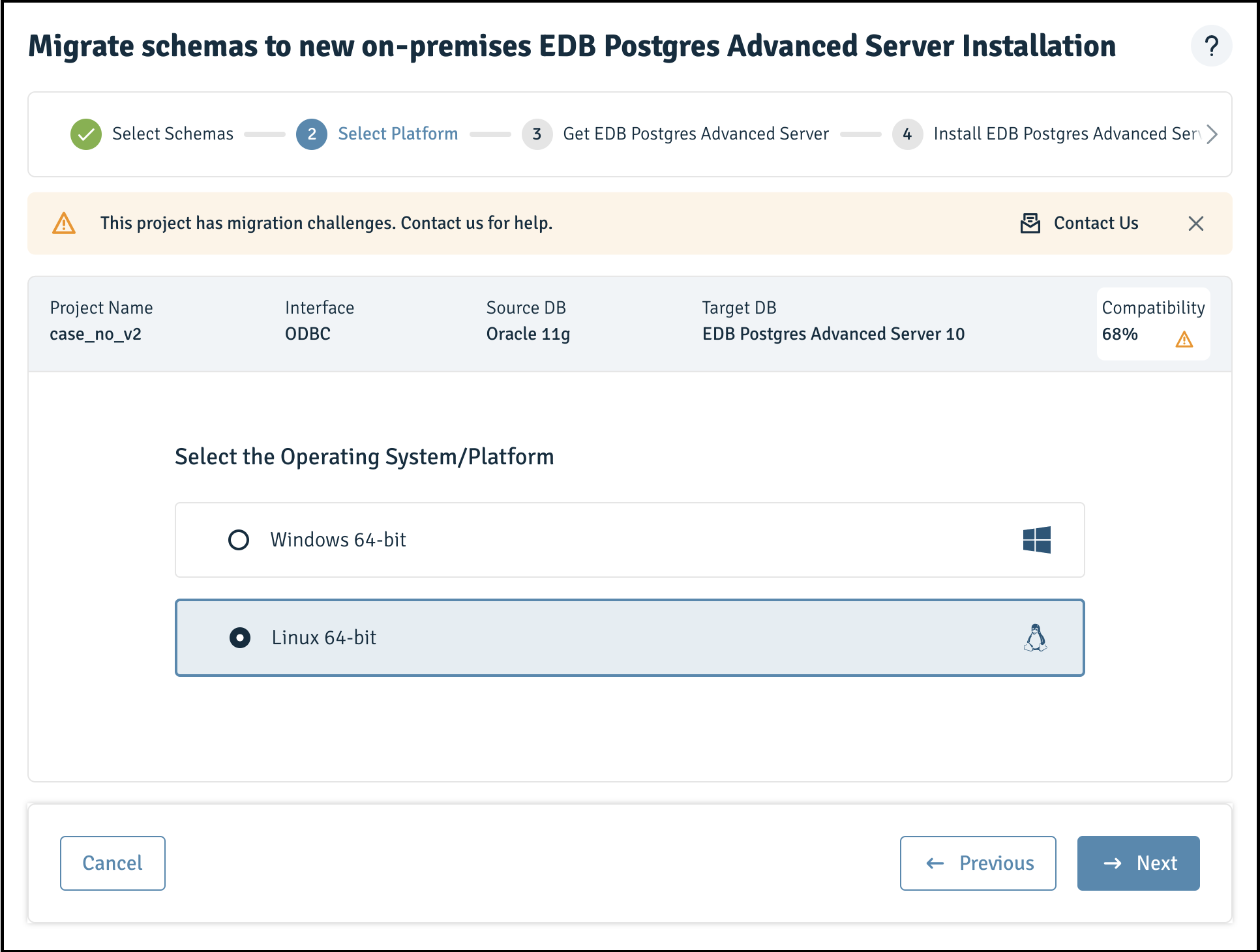The height and width of the screenshot is (952, 1260).
Task: Go to step 4 Install EDB Postgres Advanced Server
Action: point(1047,134)
